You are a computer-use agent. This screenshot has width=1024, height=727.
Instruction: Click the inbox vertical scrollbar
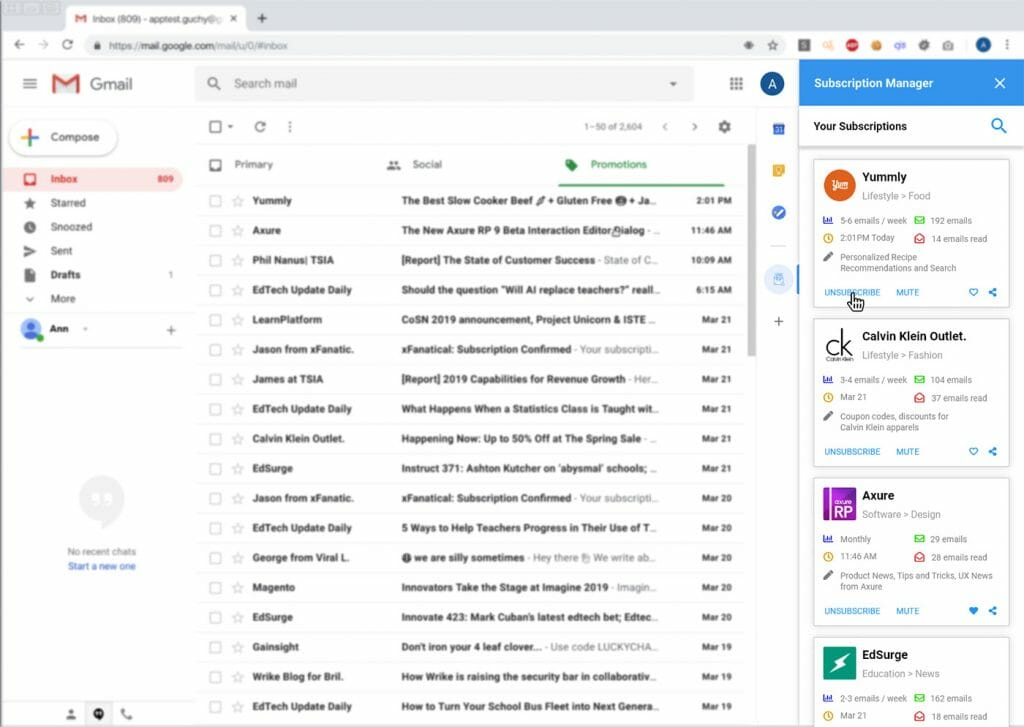coord(752,251)
